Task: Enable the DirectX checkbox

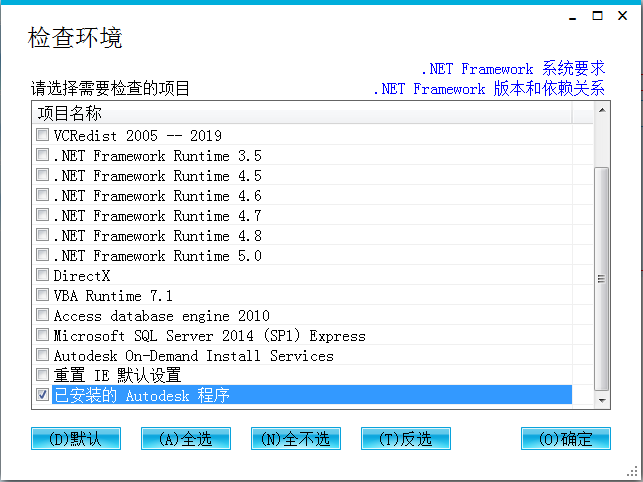Action: [42, 274]
